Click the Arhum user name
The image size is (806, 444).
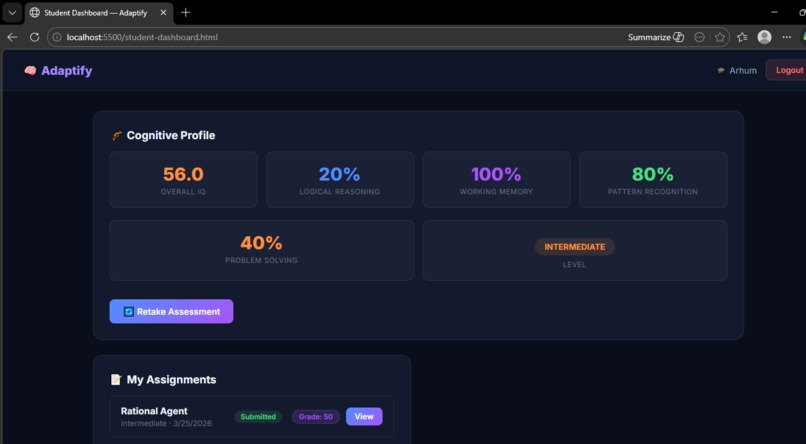pos(743,70)
